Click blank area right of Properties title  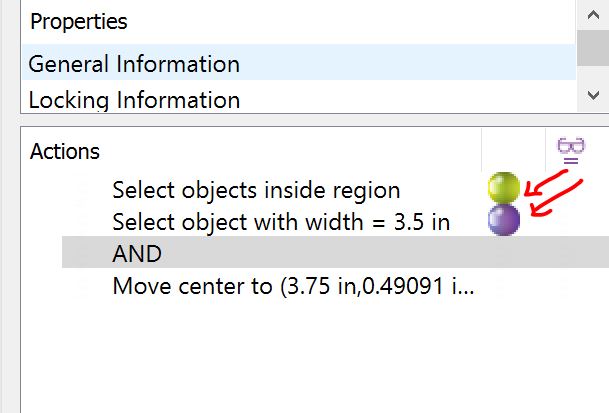(350, 21)
